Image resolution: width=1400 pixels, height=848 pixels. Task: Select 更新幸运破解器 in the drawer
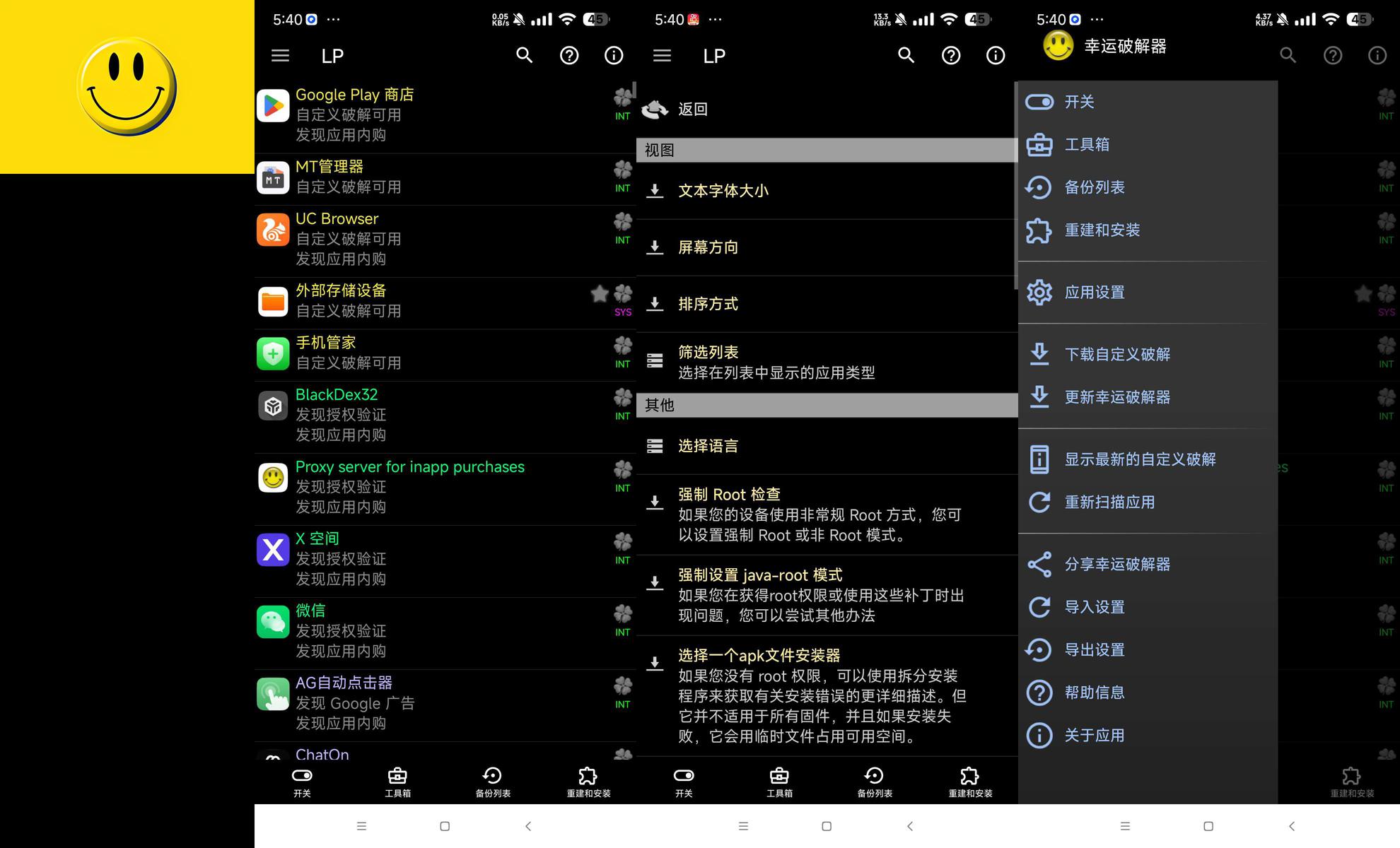pyautogui.click(x=1148, y=397)
